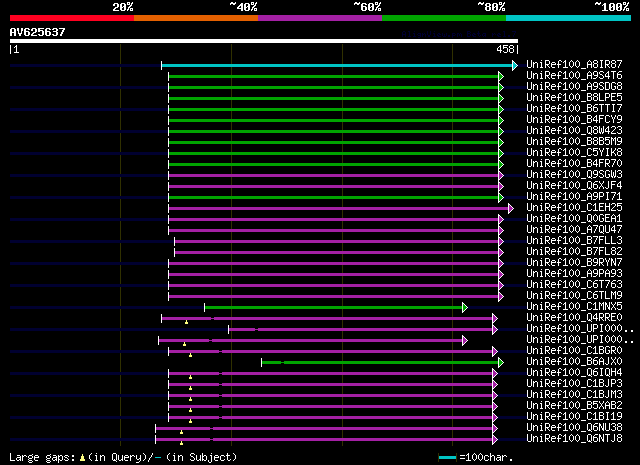The height and width of the screenshot is (465, 640).
Task: Click the UniRef100_B8B5M9 label
Action: (x=574, y=141)
